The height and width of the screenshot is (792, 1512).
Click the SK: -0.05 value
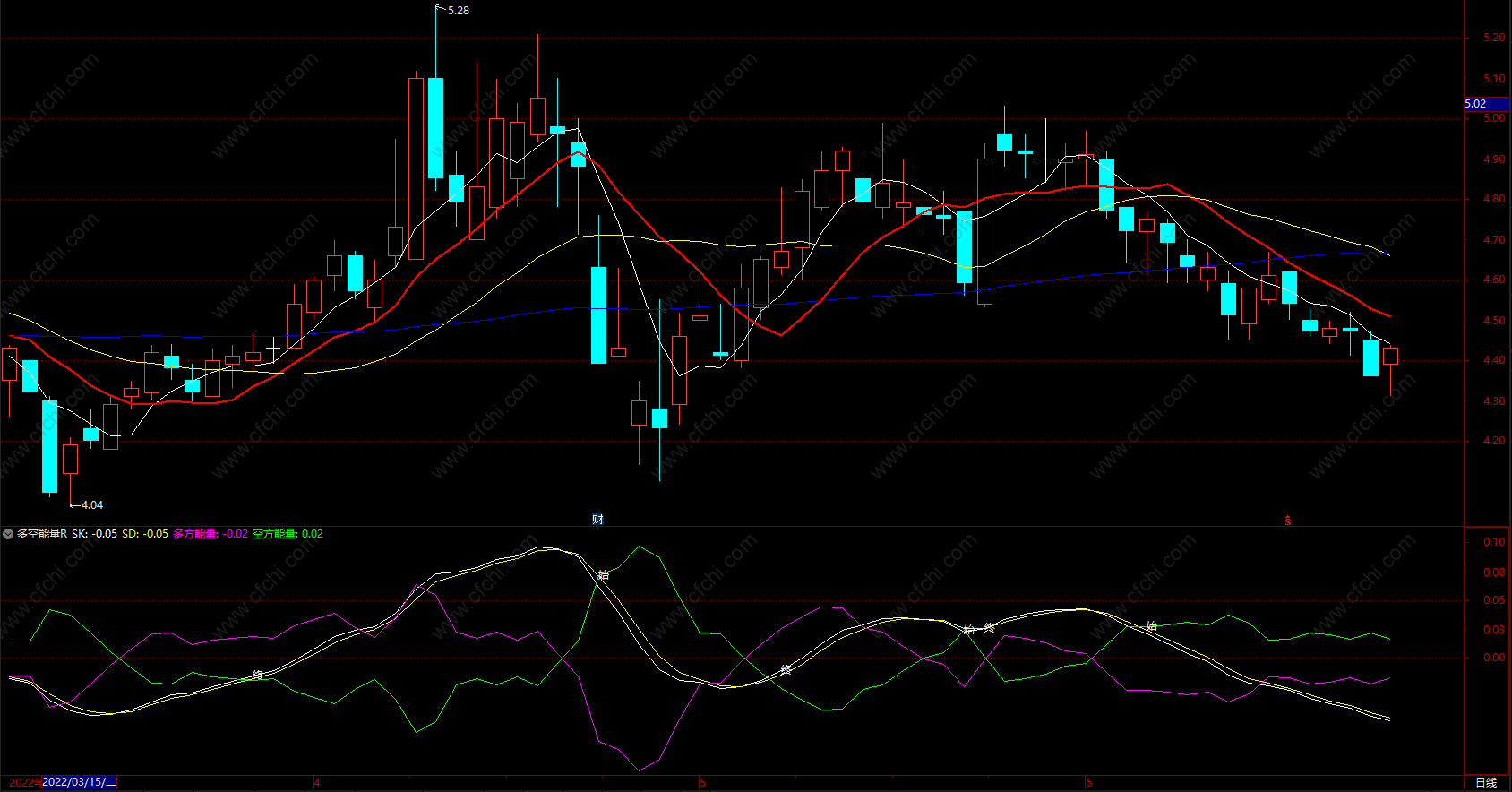[94, 534]
